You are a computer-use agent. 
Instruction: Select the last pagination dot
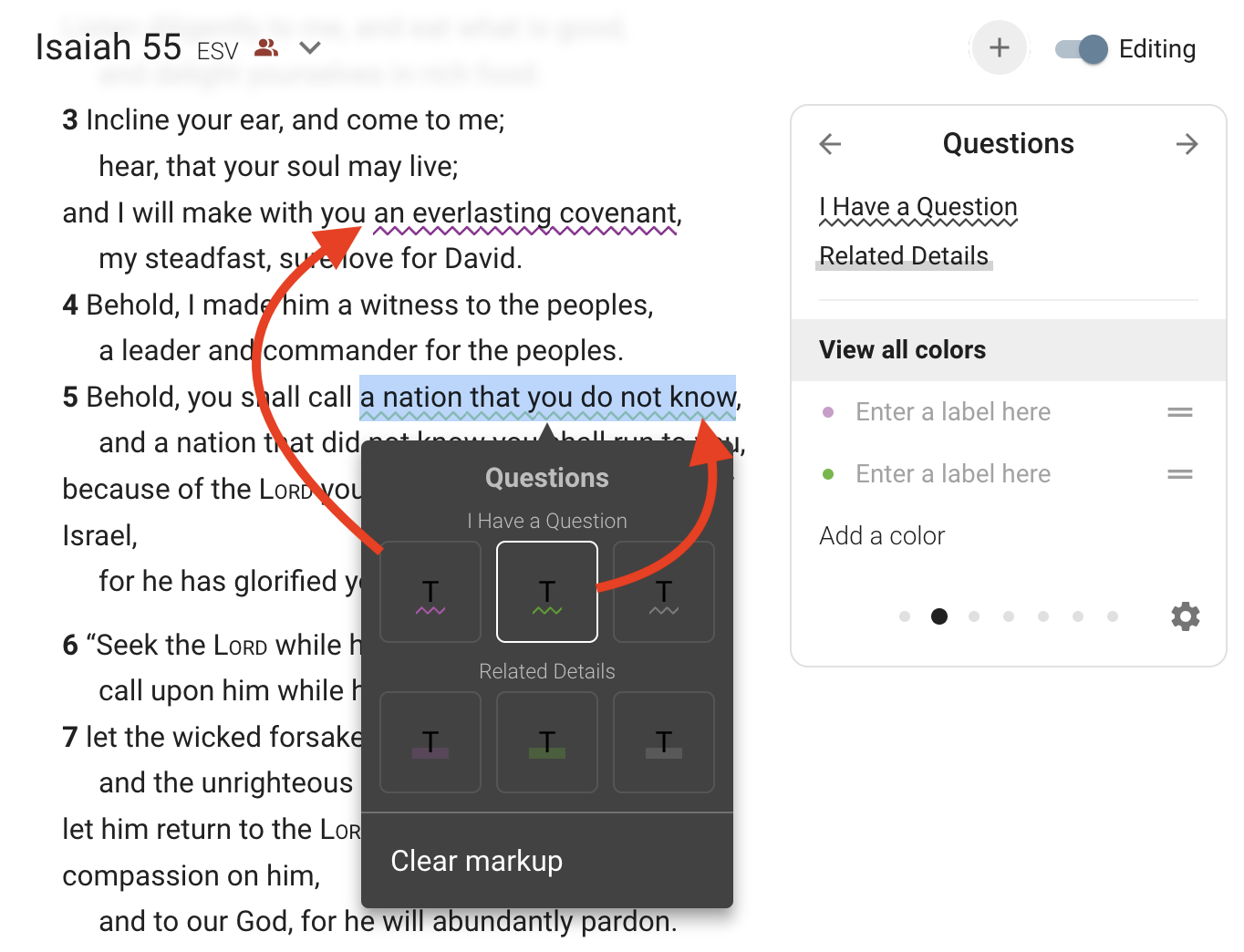[x=1113, y=616]
